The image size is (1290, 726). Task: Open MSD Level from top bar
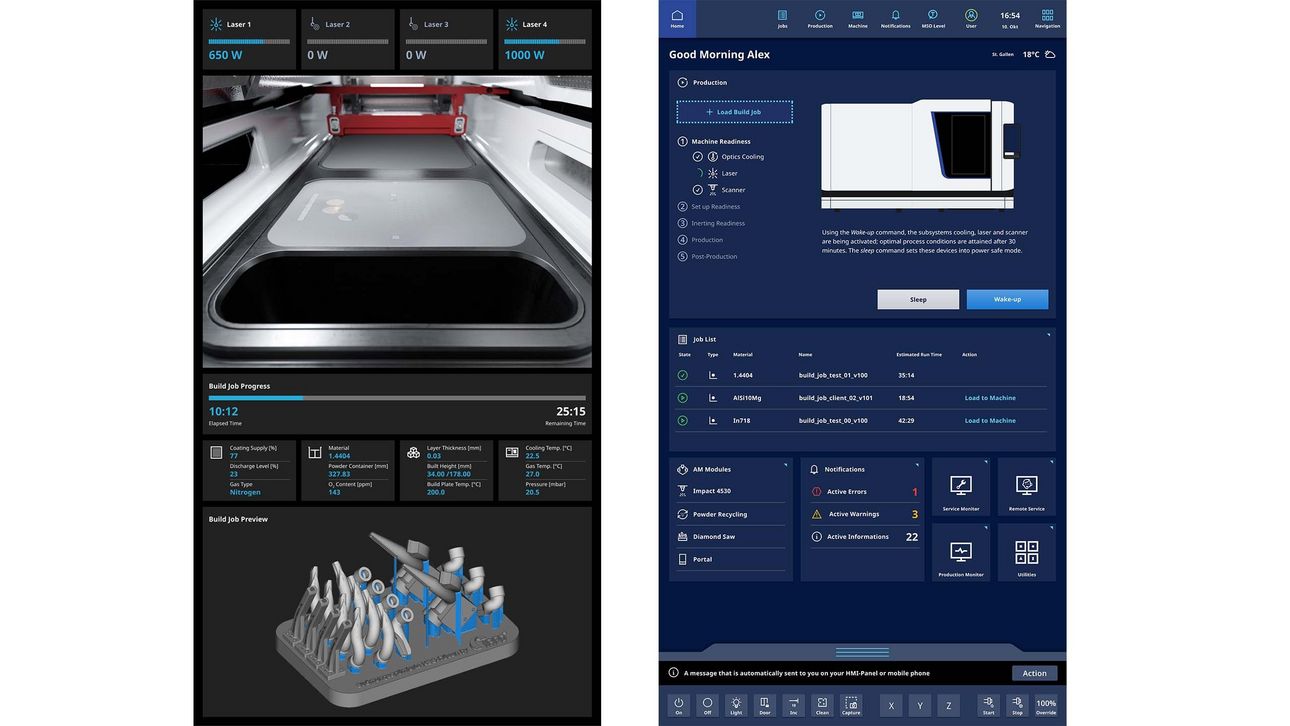click(932, 18)
